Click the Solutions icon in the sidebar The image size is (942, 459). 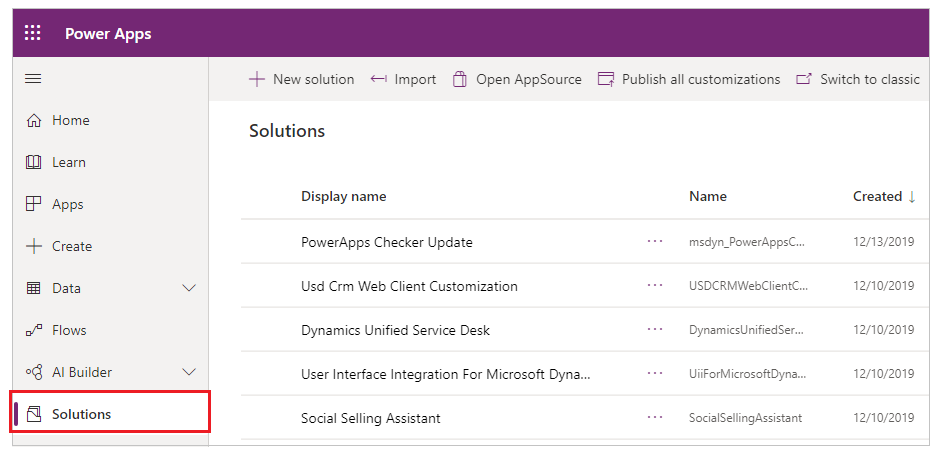click(x=34, y=414)
